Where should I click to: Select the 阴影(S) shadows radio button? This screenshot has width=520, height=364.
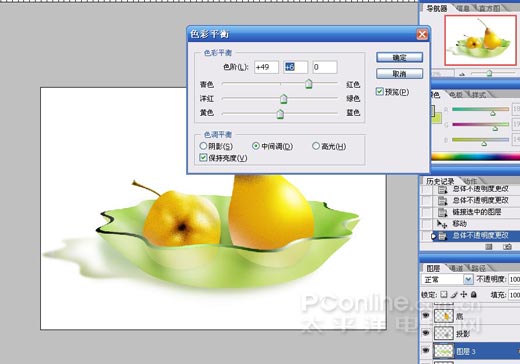[203, 146]
